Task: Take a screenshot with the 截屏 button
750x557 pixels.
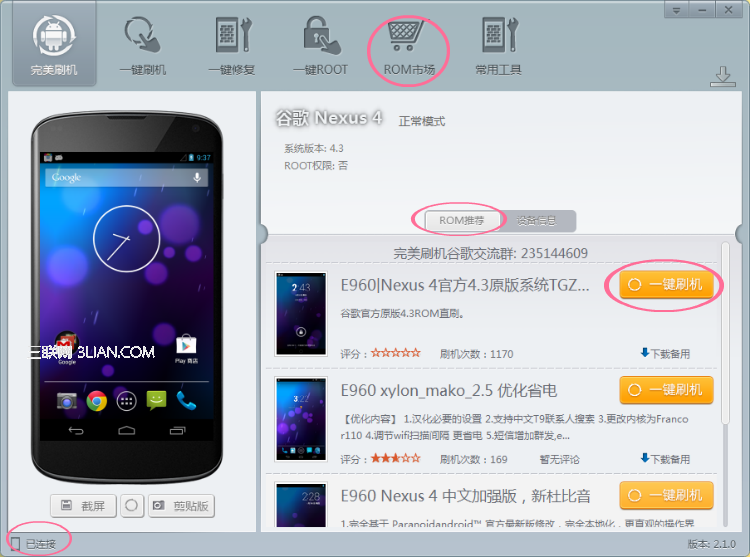Action: tap(83, 506)
